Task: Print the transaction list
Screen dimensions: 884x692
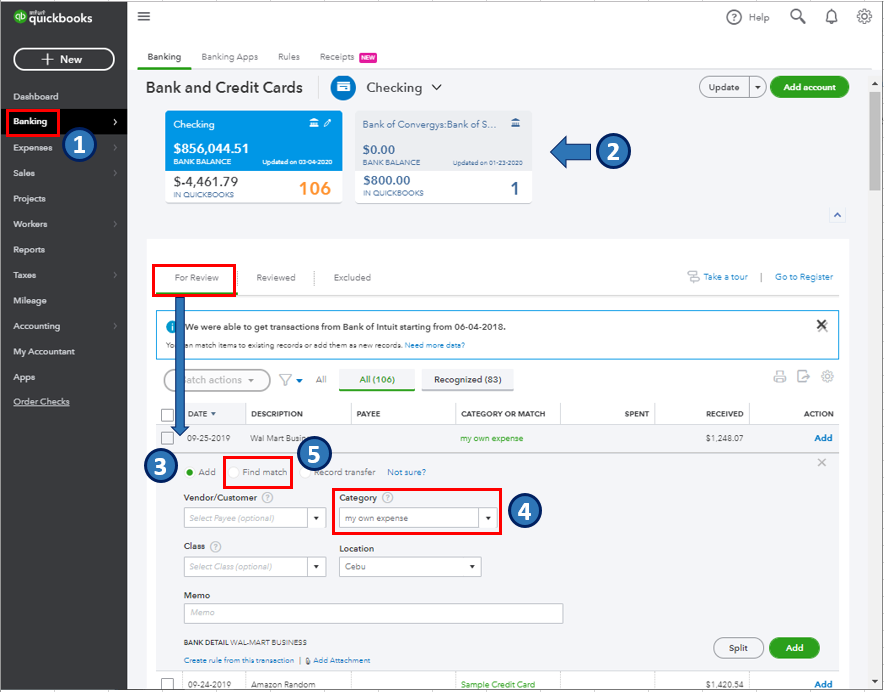Action: coord(780,377)
